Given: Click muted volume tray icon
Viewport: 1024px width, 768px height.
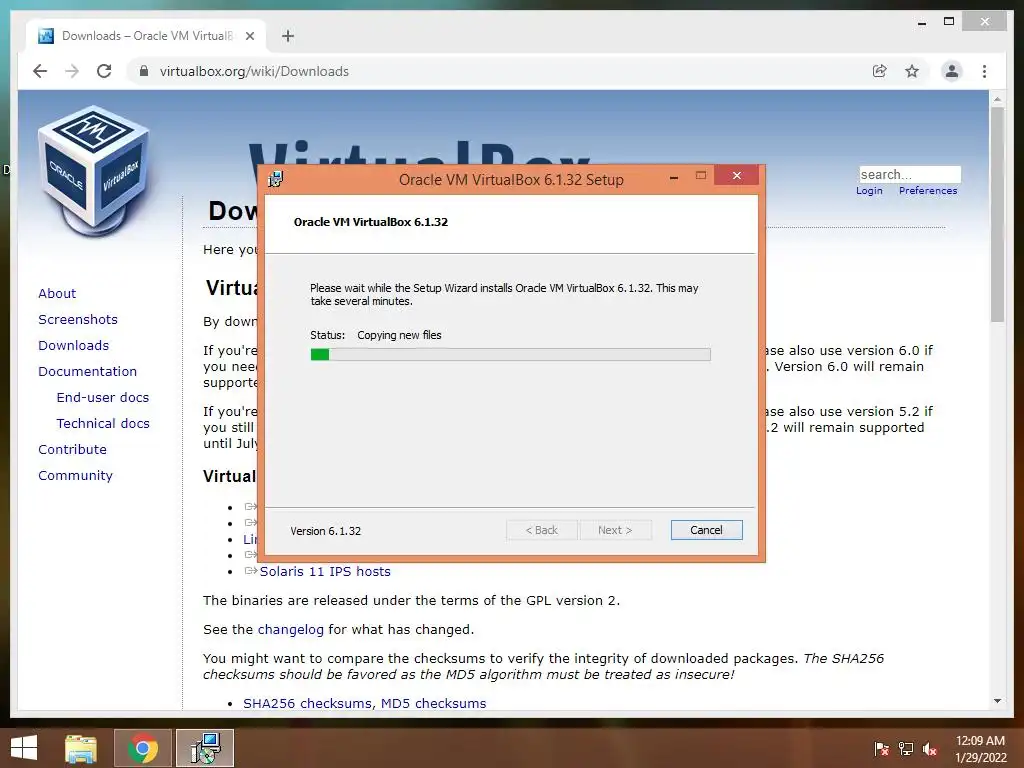Looking at the screenshot, I should [930, 749].
